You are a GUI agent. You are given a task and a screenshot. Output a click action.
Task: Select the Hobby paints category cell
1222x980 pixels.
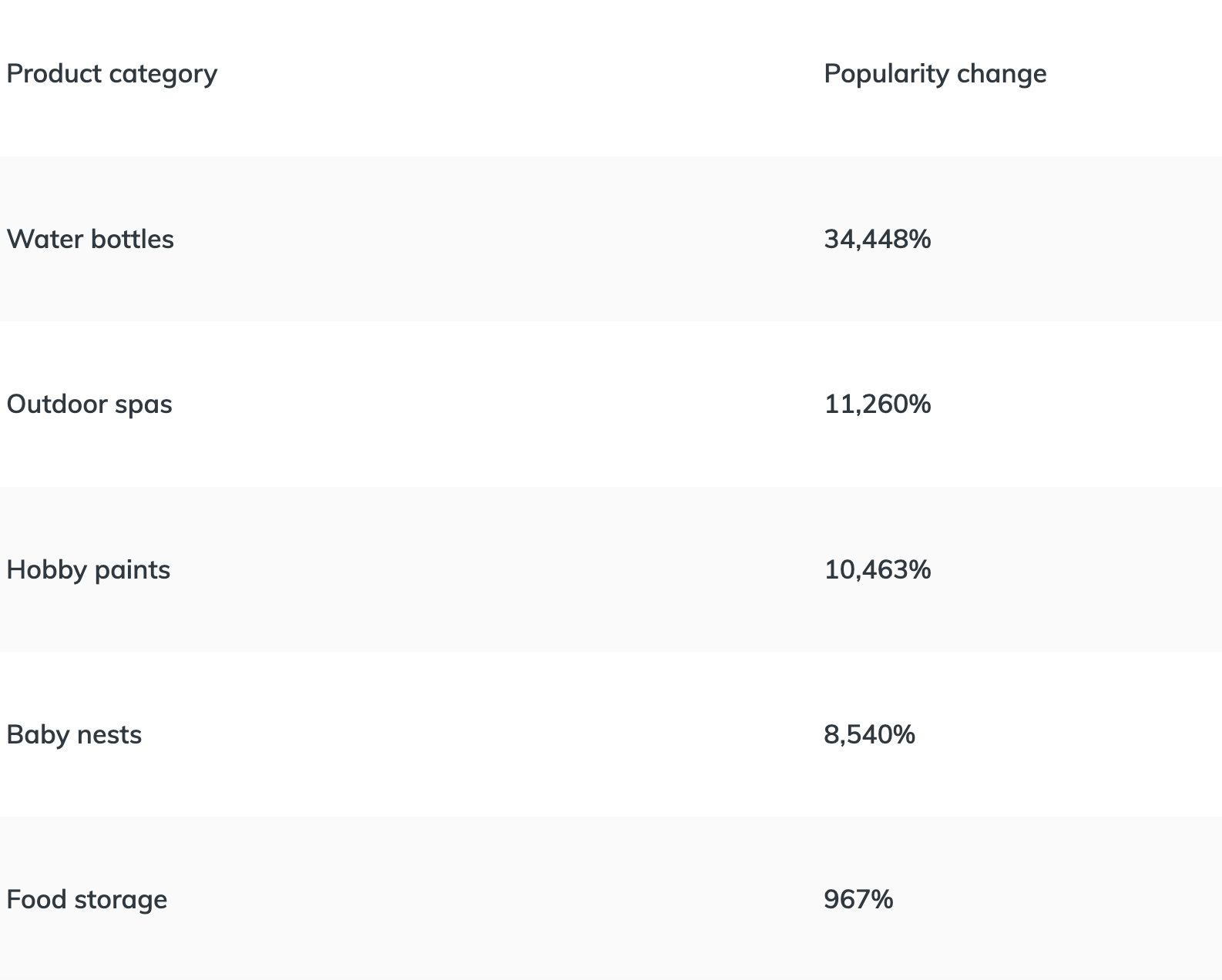pyautogui.click(x=89, y=570)
